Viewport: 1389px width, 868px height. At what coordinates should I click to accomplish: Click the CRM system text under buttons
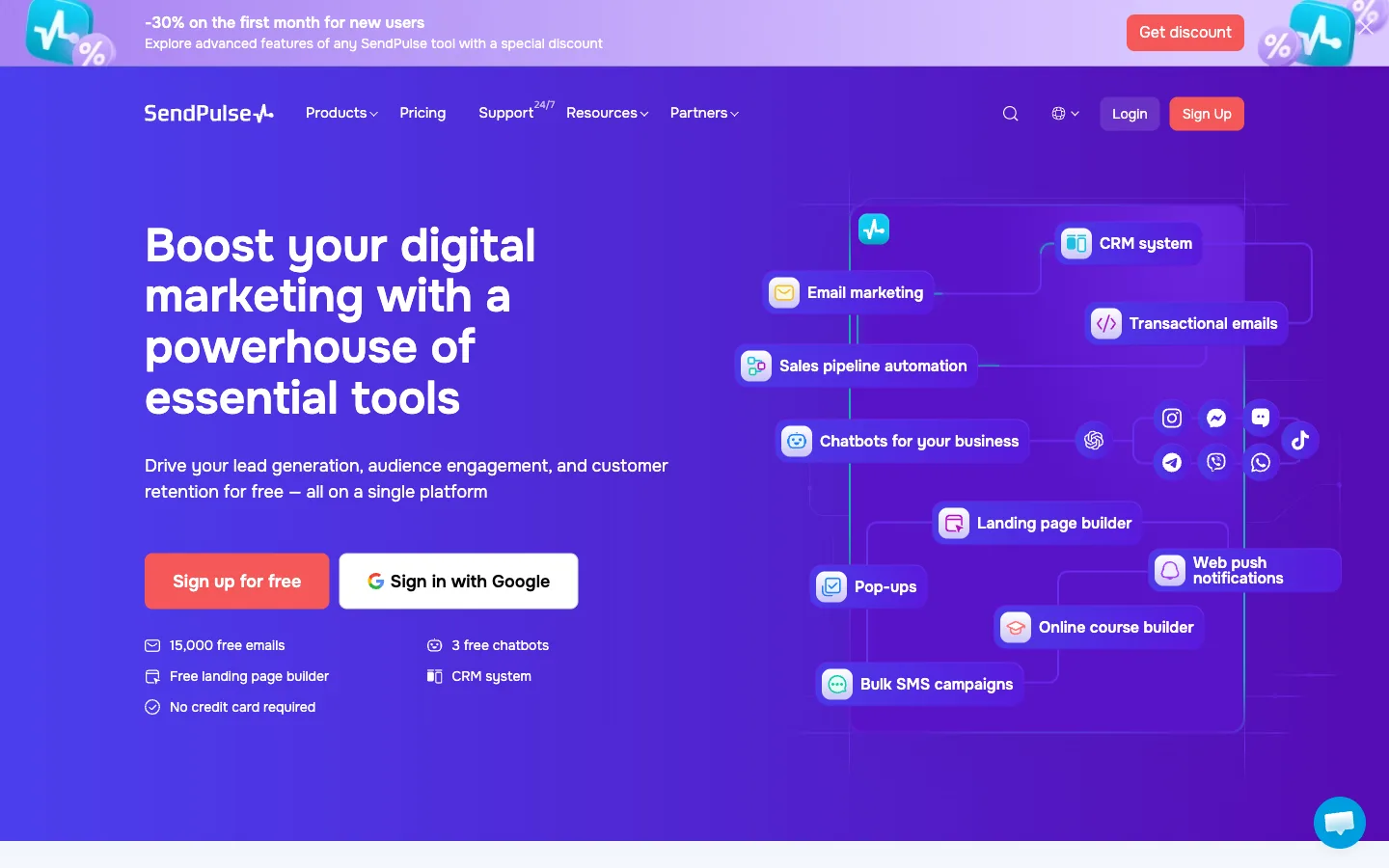[x=491, y=677]
